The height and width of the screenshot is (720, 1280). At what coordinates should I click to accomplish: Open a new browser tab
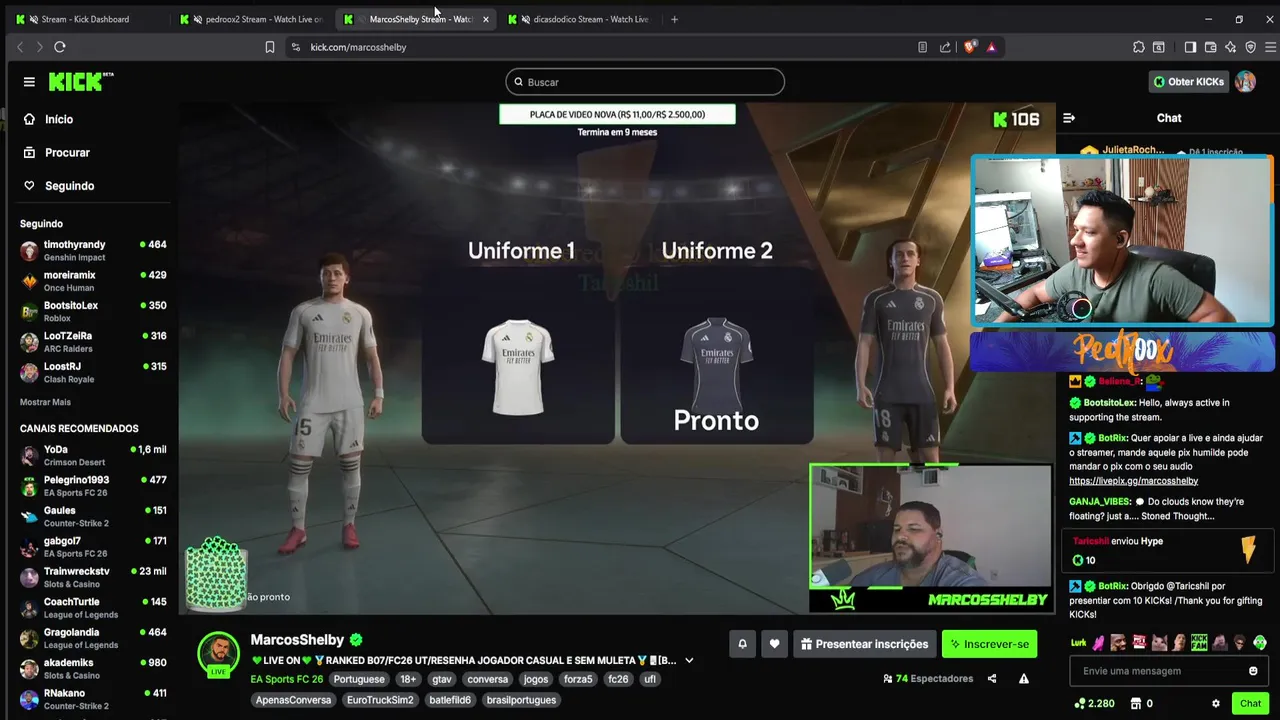pyautogui.click(x=674, y=19)
